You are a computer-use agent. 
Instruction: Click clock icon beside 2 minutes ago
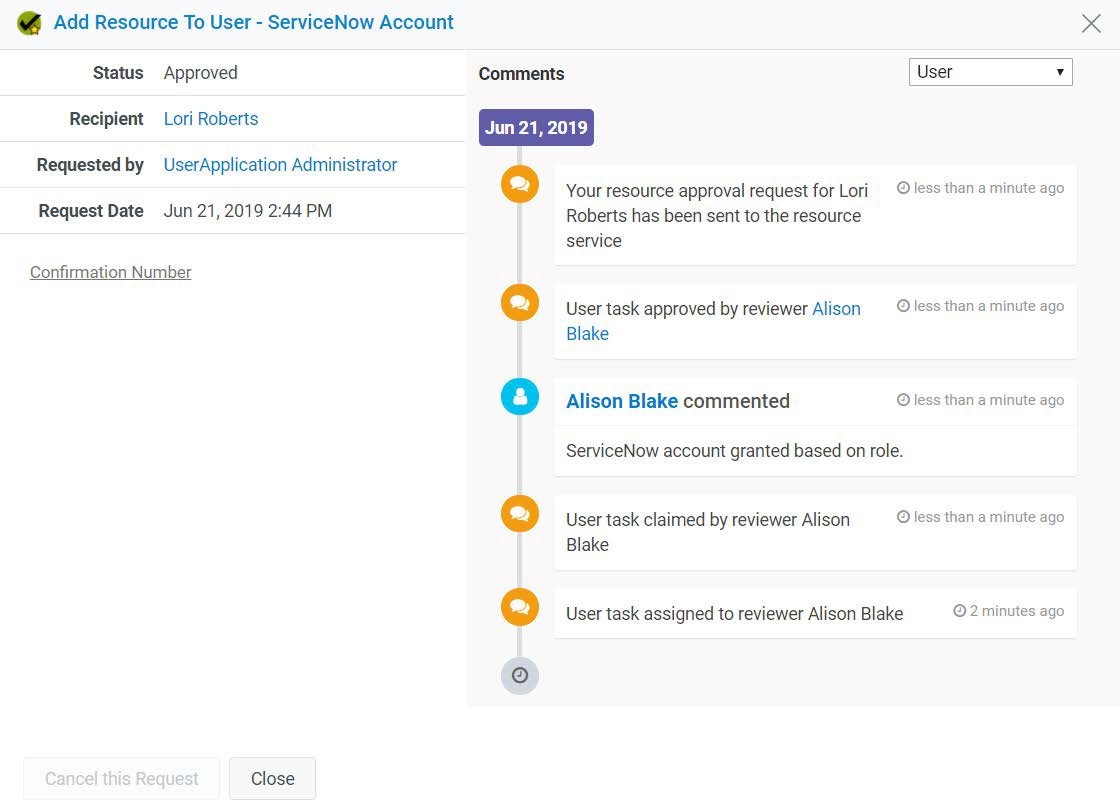959,611
